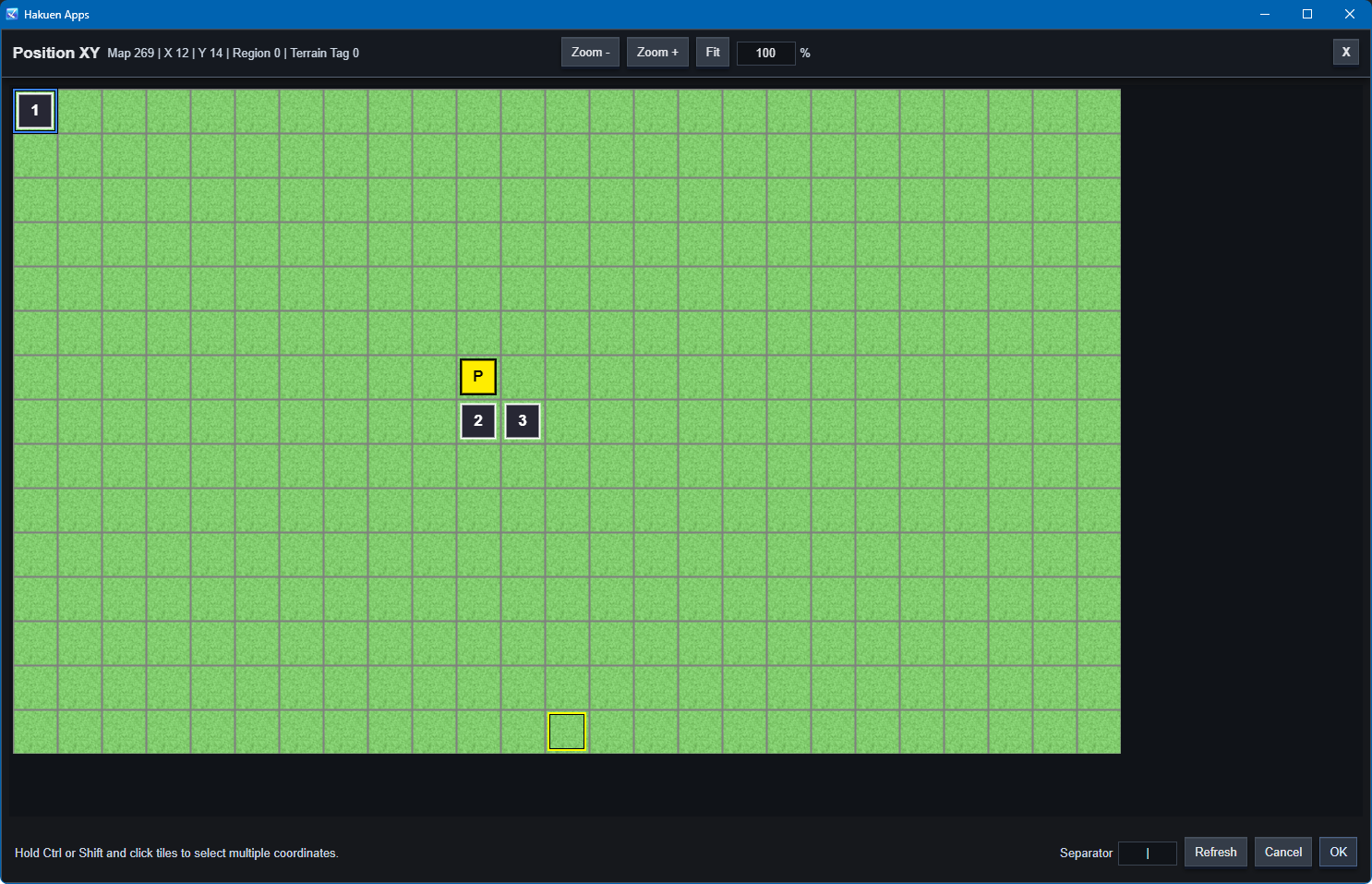
Task: Click the Position XY heading
Action: point(56,53)
